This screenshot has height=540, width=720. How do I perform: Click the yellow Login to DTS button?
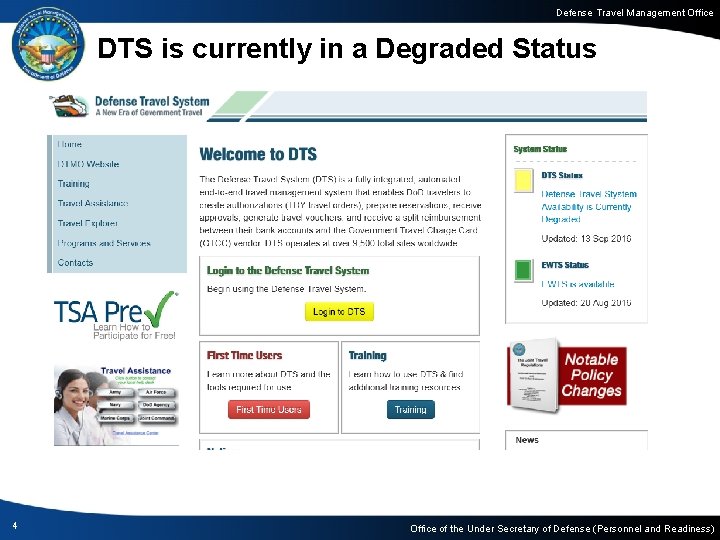pyautogui.click(x=339, y=312)
